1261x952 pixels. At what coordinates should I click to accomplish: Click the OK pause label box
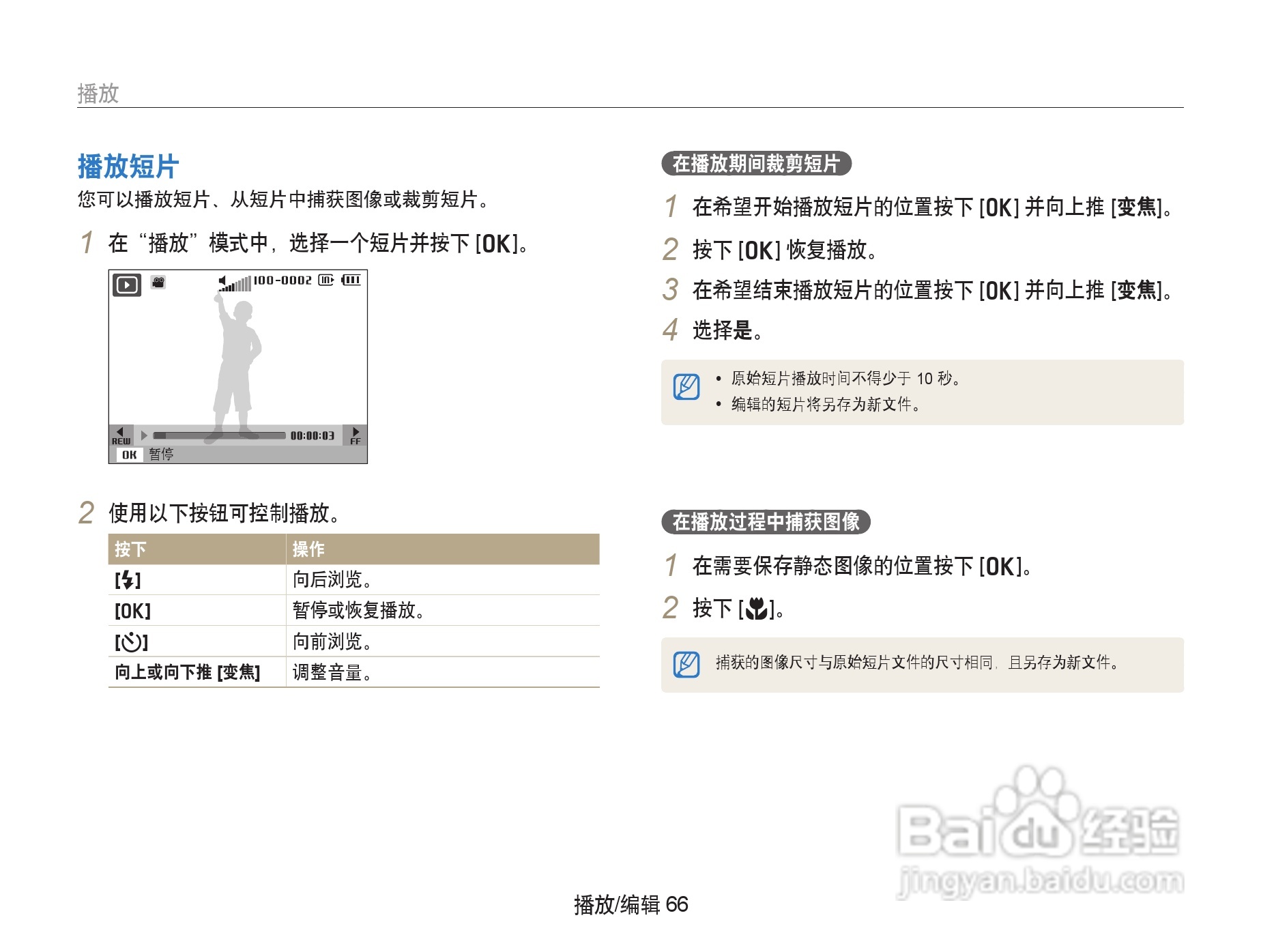point(130,455)
